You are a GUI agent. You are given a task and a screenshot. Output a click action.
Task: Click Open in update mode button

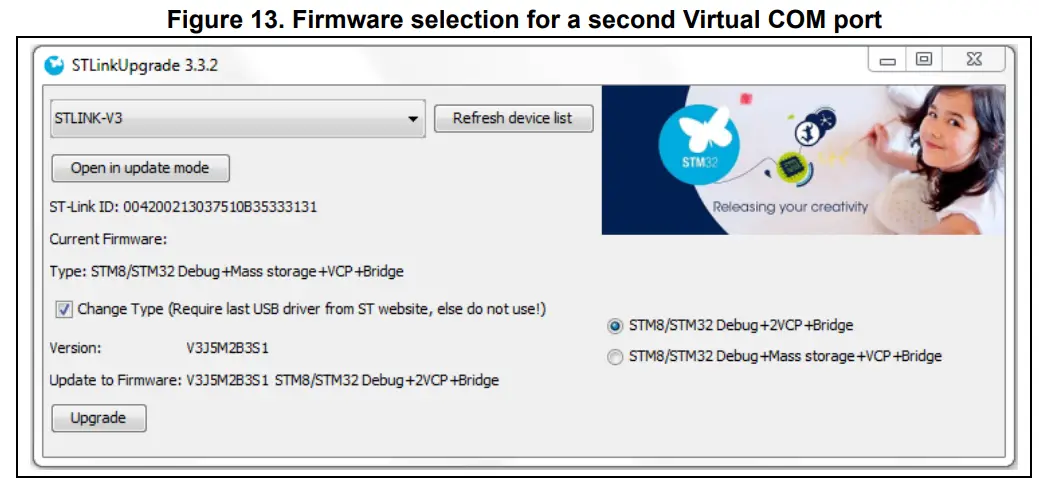140,168
